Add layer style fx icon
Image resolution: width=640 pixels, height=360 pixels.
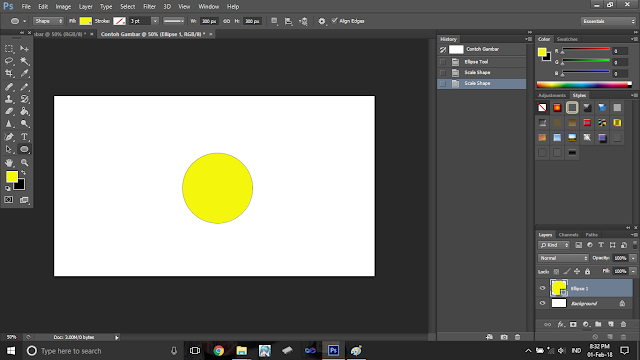tap(561, 324)
